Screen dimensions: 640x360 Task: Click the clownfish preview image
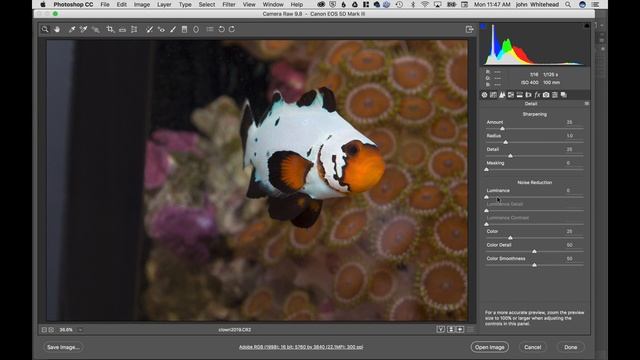[257, 180]
